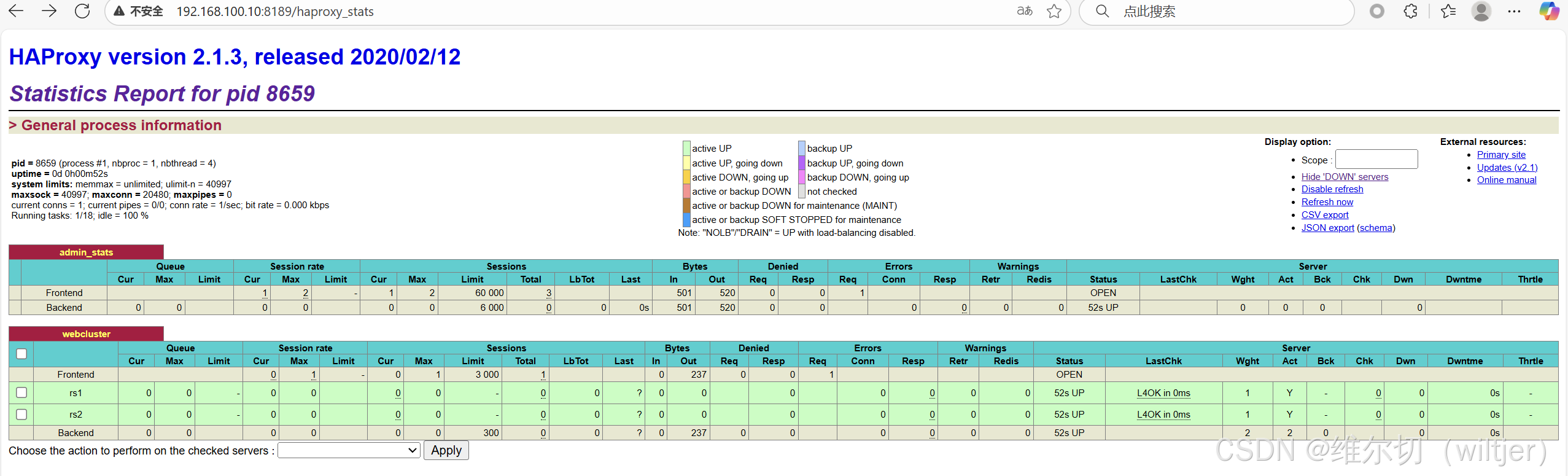This screenshot has height=476, width=1568.
Task: Click webcluster Backend row label
Action: pos(76,433)
